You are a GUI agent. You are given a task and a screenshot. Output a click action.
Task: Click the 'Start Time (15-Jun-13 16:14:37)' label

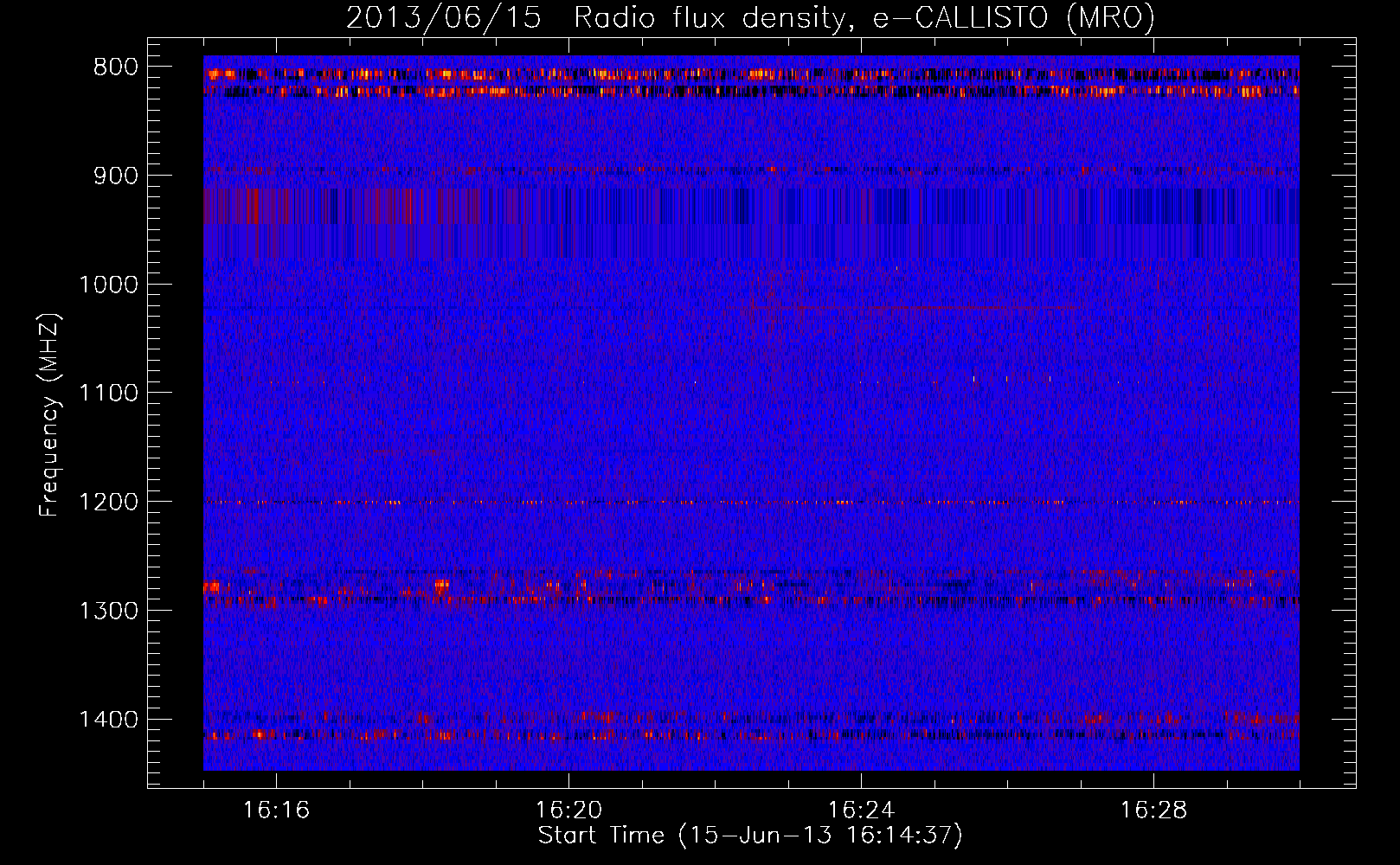pos(750,836)
